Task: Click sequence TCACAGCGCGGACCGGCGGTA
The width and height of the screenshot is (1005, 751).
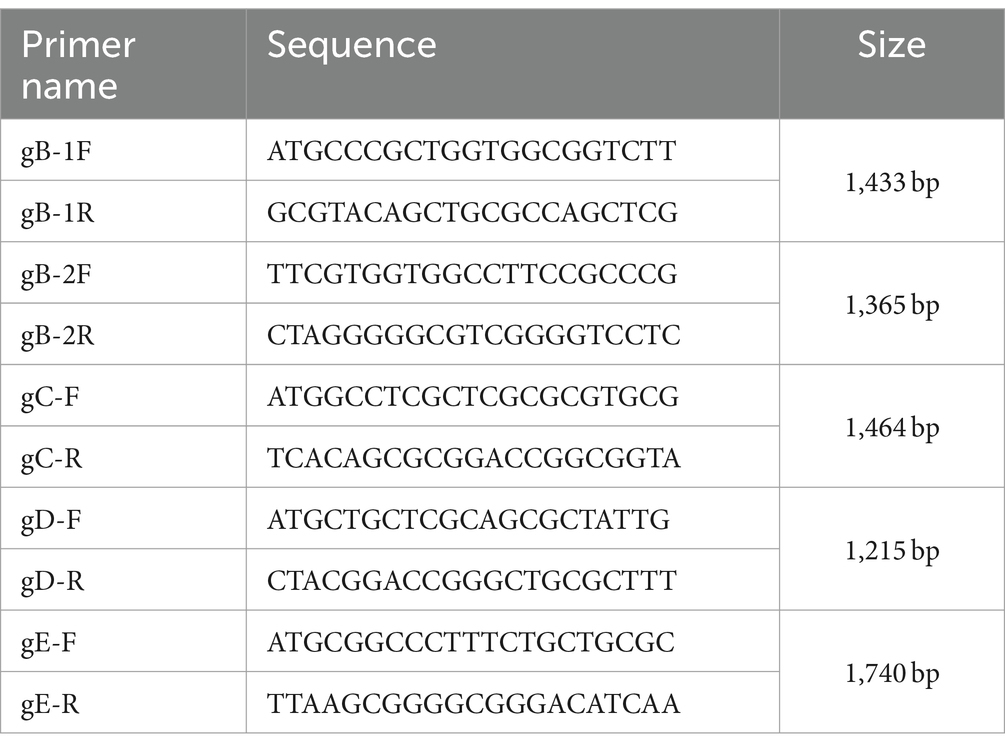Action: click(474, 458)
